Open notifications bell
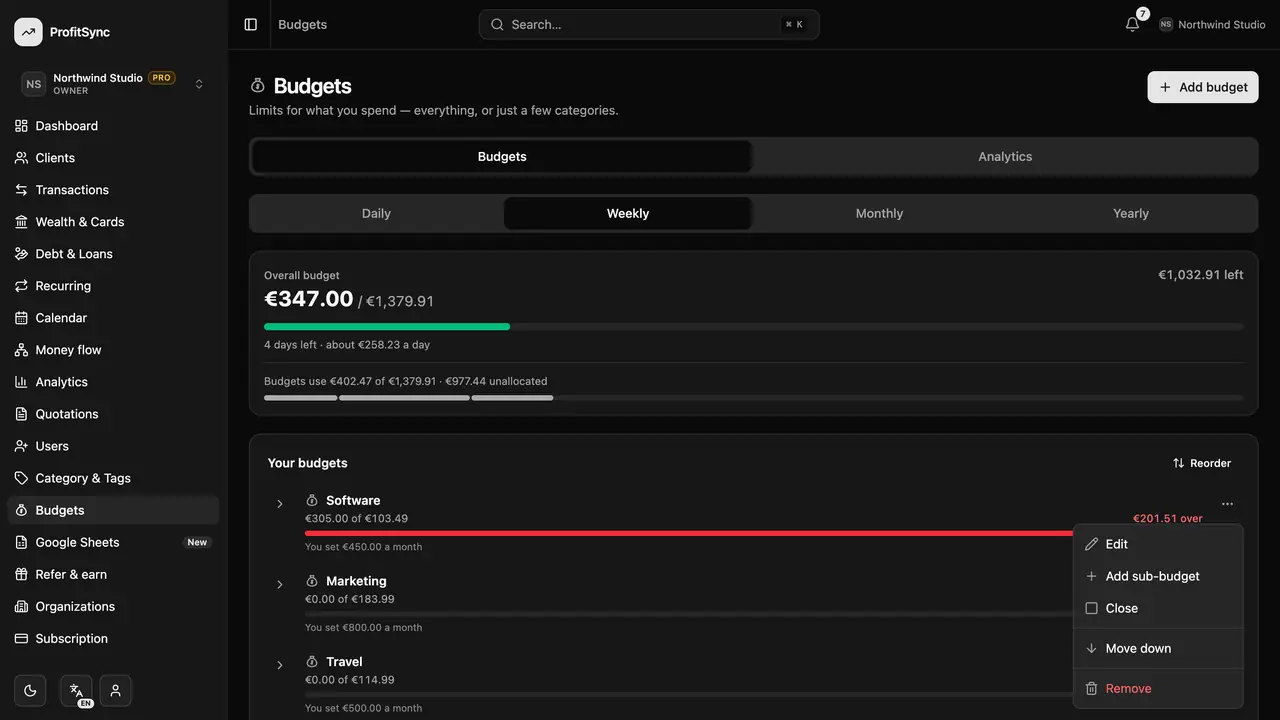1280x720 pixels. click(1132, 24)
